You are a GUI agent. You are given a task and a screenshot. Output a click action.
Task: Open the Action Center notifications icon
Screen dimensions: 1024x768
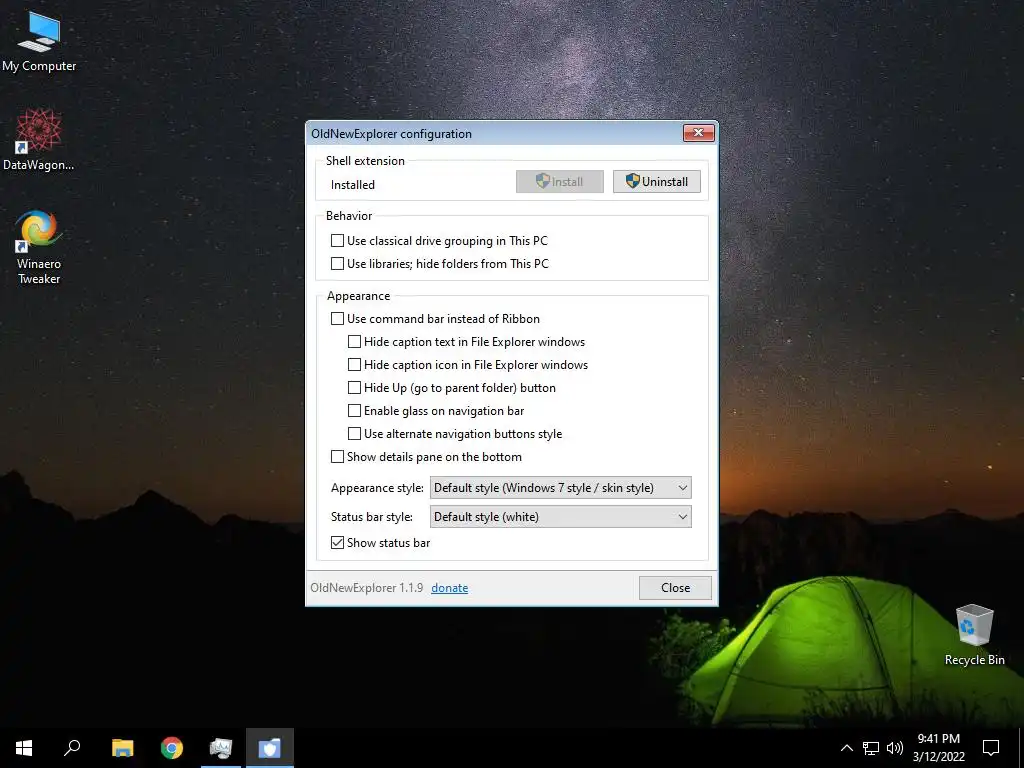click(991, 748)
